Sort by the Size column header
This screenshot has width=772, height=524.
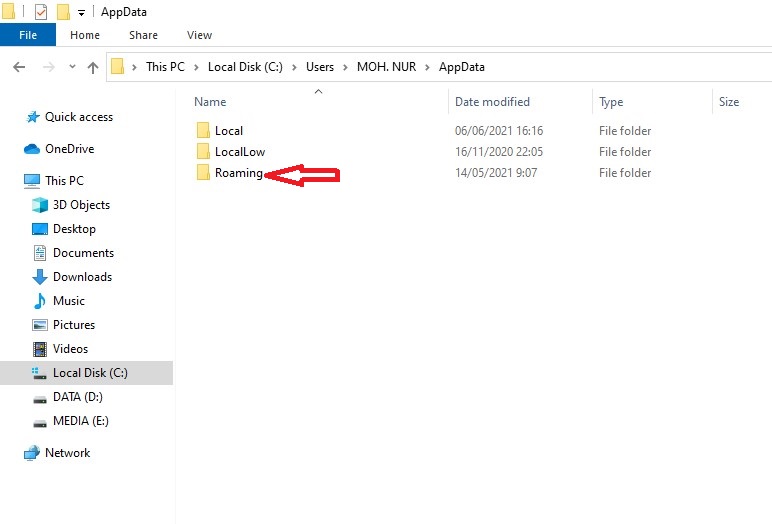(x=729, y=101)
